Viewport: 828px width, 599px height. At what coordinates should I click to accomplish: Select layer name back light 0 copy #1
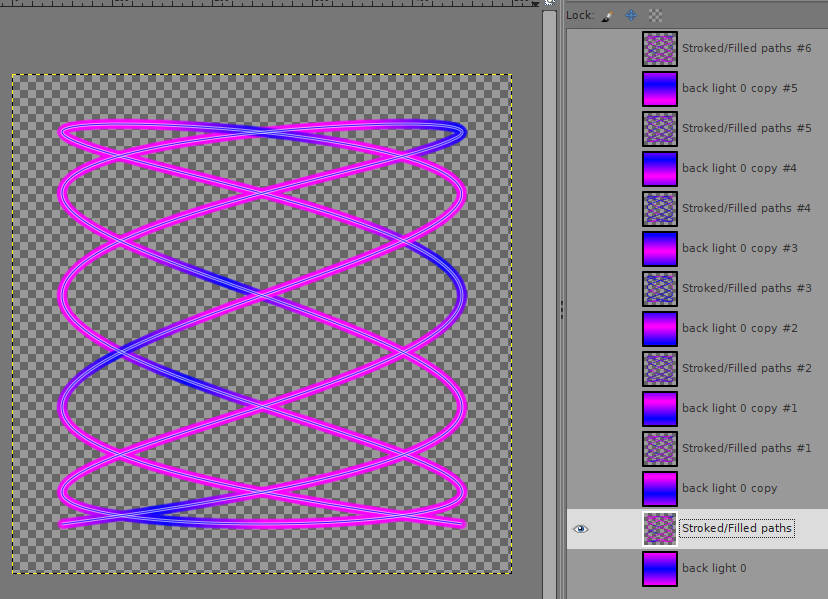pyautogui.click(x=739, y=408)
